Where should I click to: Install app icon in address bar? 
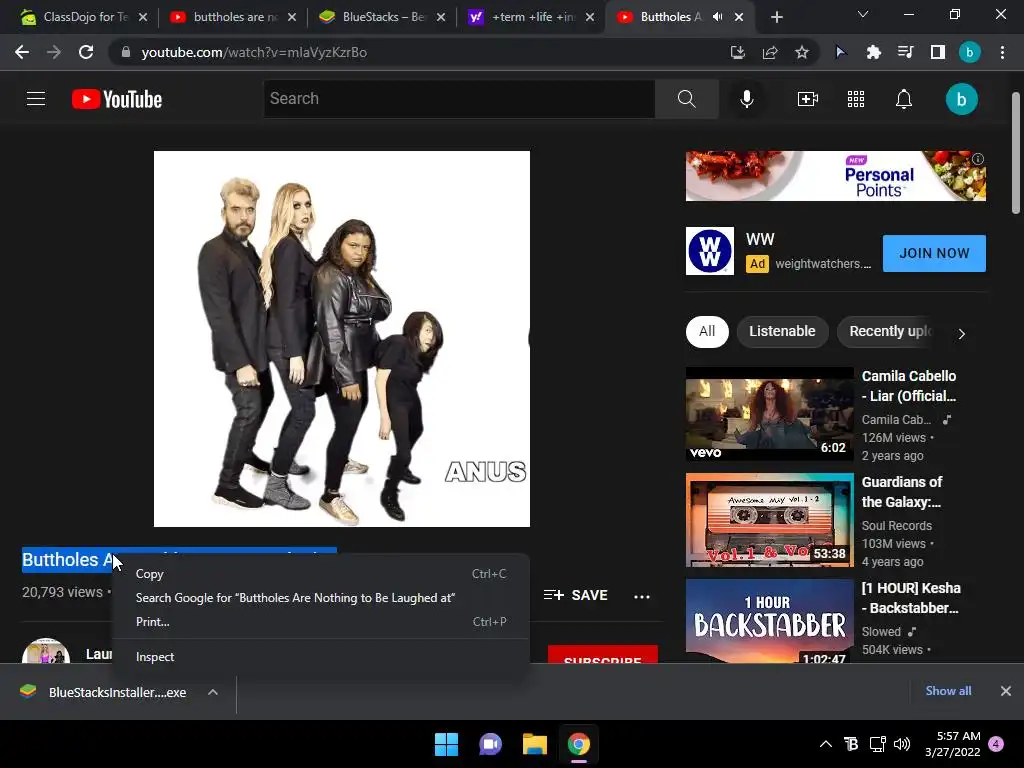click(737, 52)
